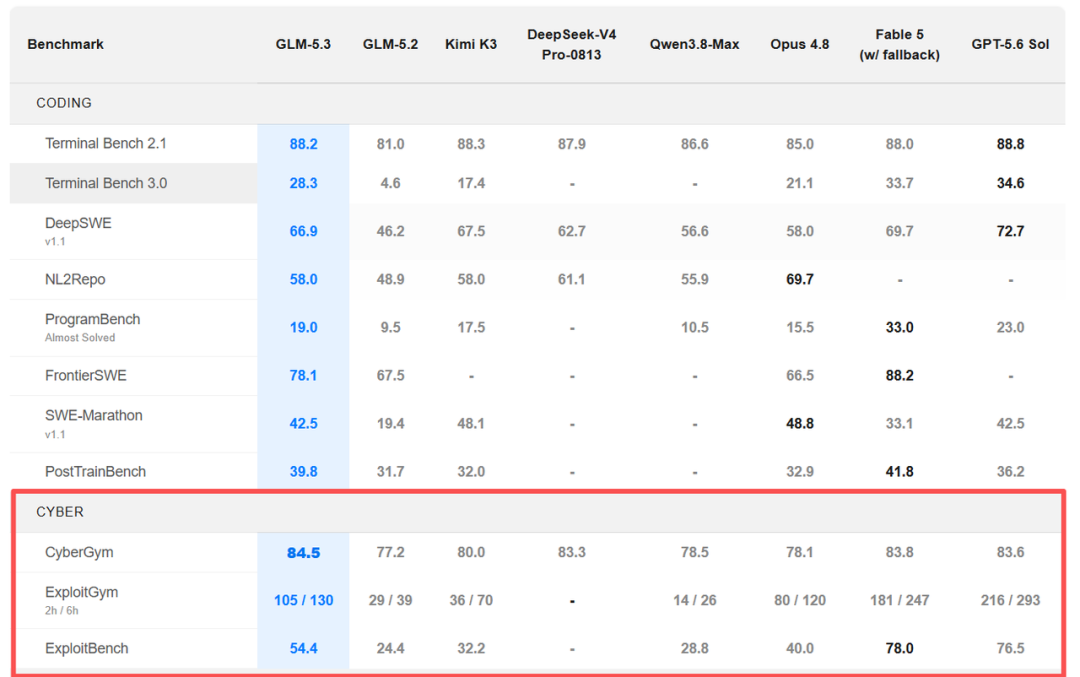Click the Benchmark column header
Viewport: 1080px width, 677px height.
click(x=65, y=44)
